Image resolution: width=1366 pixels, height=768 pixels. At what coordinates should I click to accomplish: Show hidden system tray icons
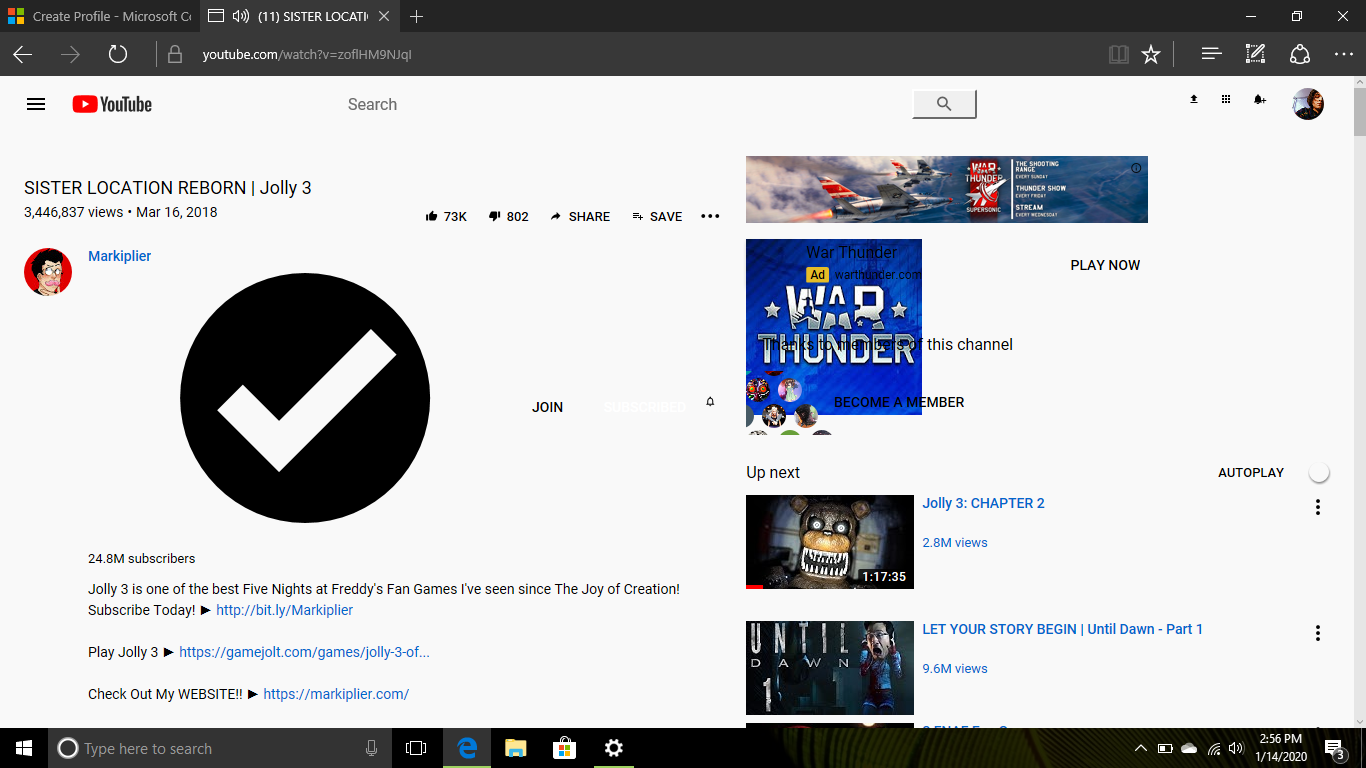point(1141,748)
